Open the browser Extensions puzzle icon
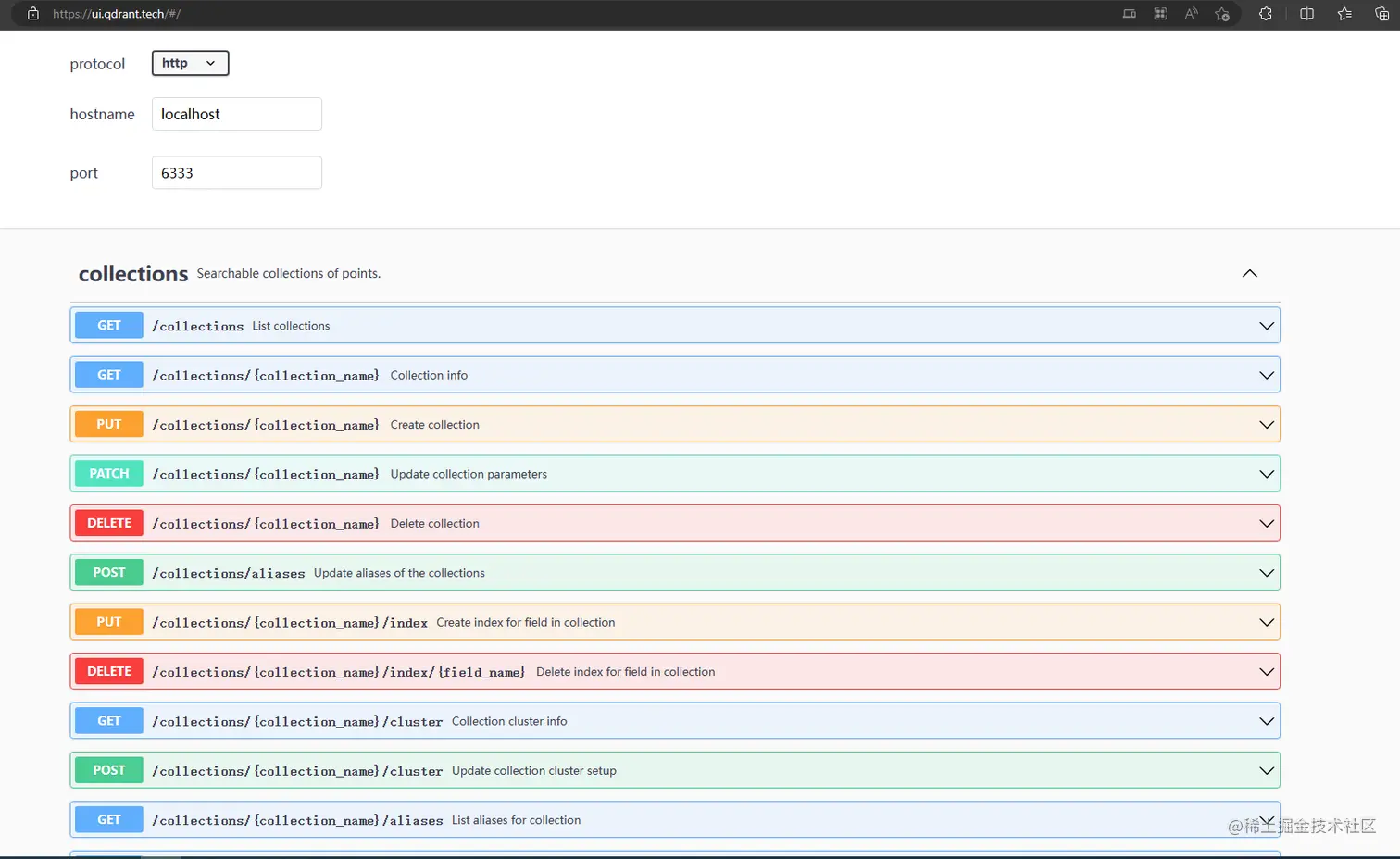The width and height of the screenshot is (1400, 859). tap(1266, 14)
